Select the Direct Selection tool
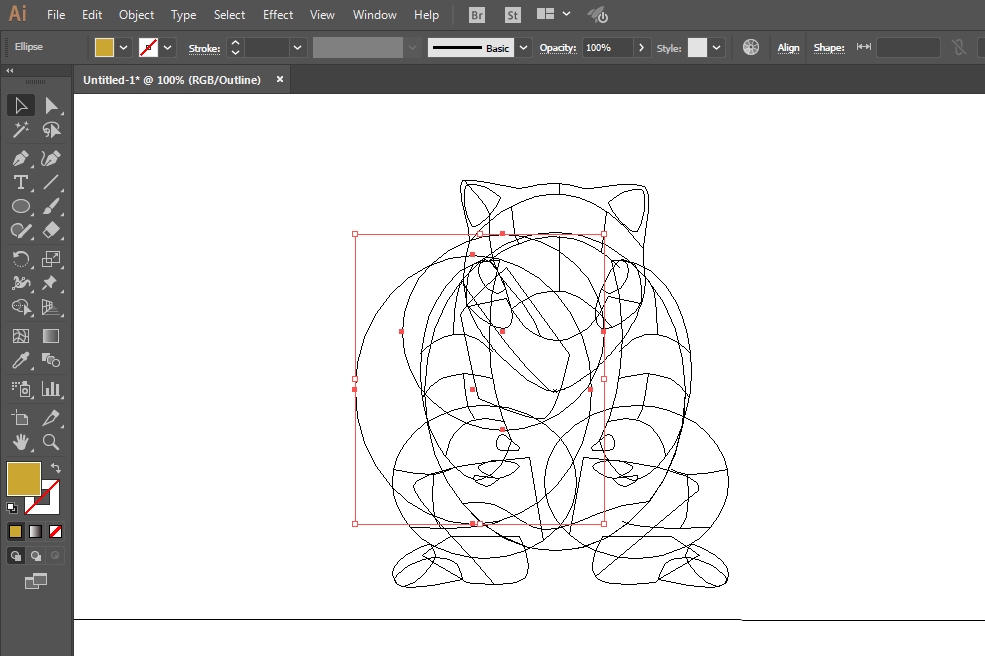This screenshot has width=985, height=656. [51, 106]
